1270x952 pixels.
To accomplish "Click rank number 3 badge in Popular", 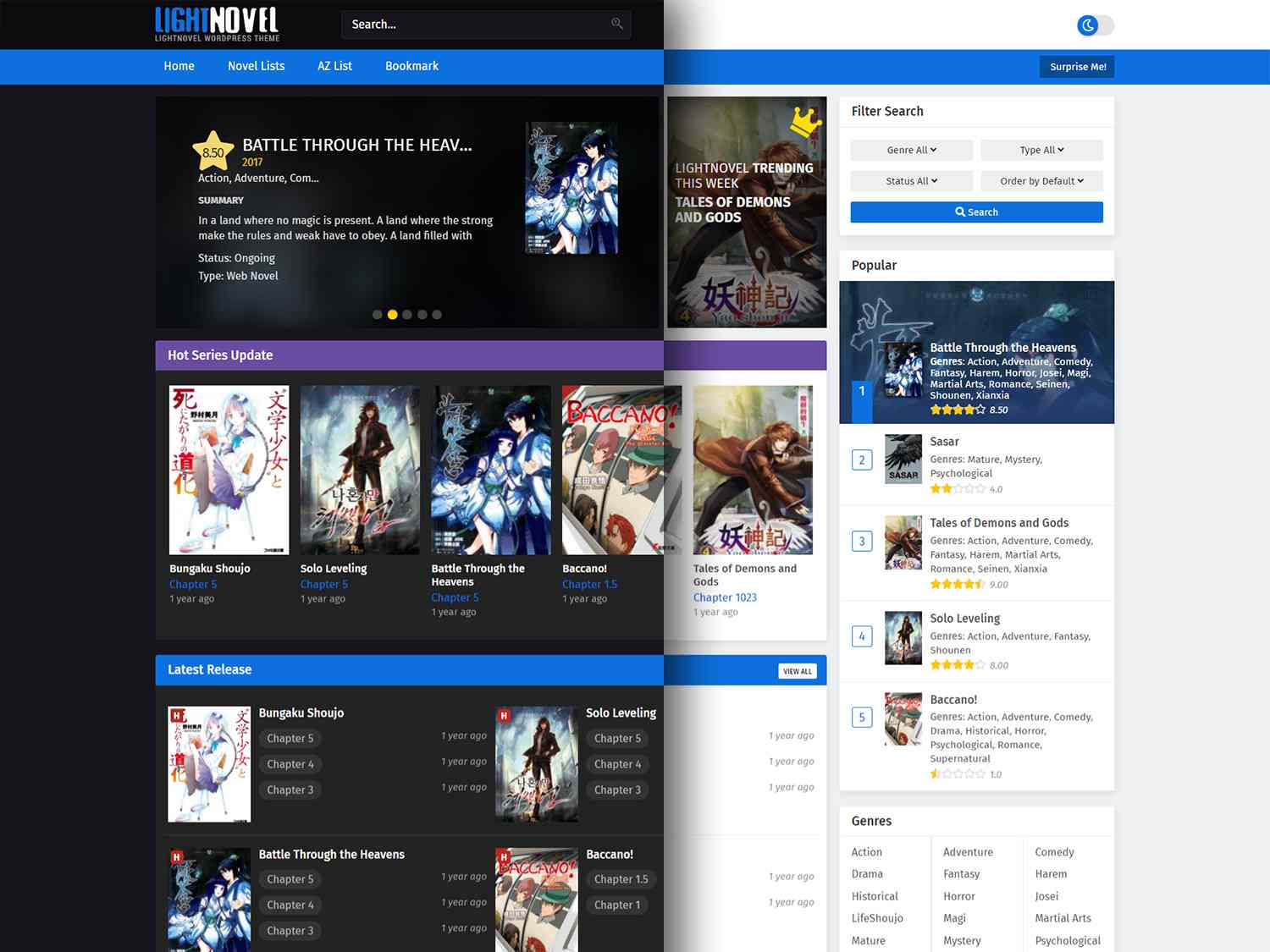I will pos(862,542).
